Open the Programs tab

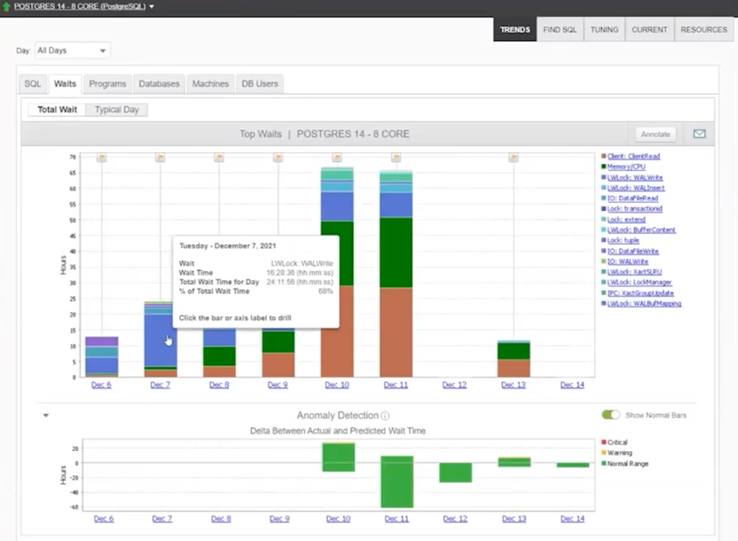107,84
